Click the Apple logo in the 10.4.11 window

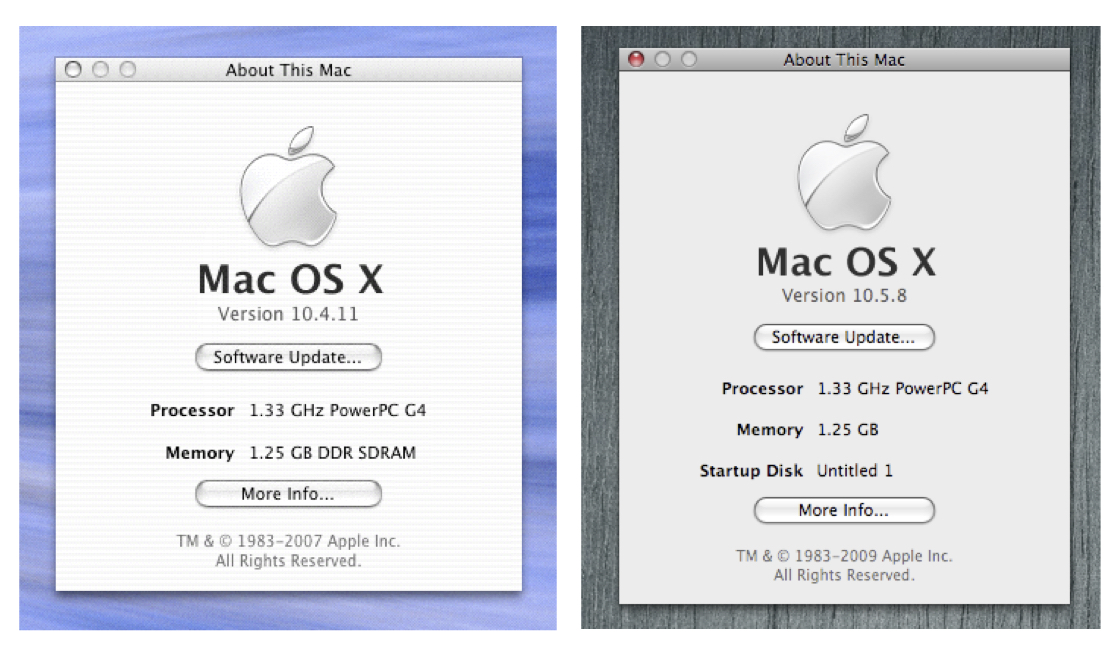288,186
